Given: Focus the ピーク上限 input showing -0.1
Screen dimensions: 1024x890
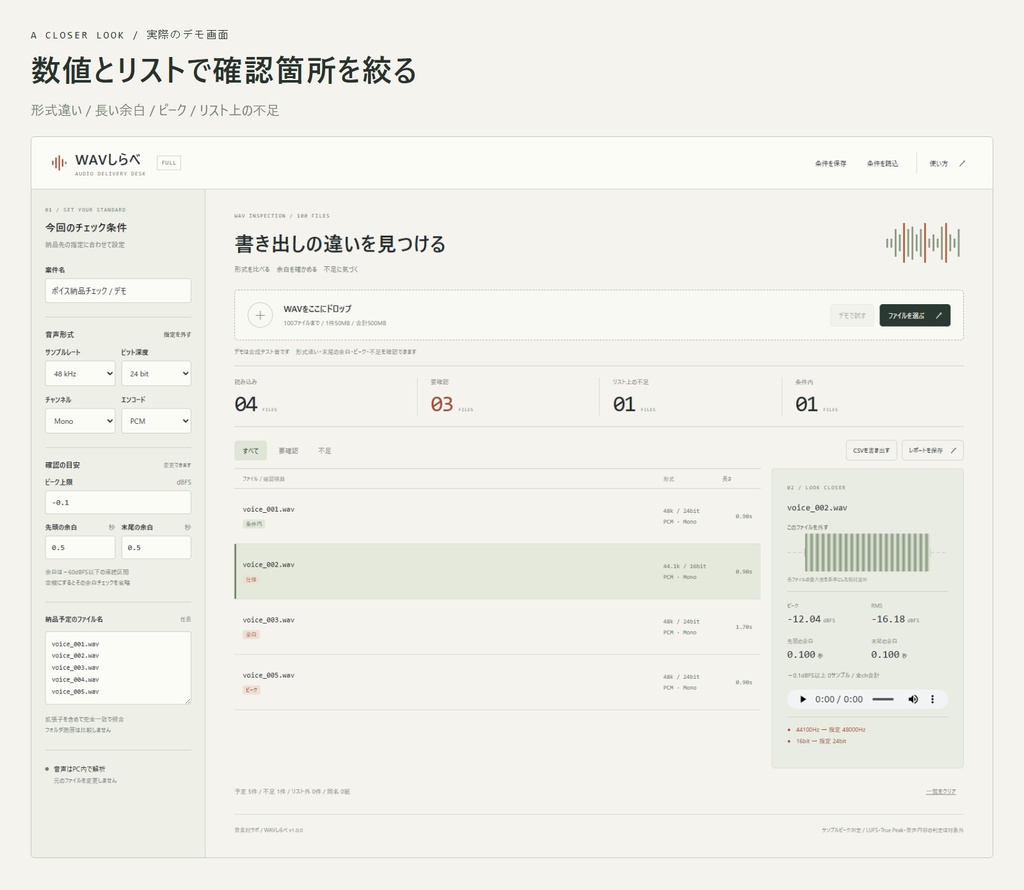Looking at the screenshot, I should point(118,502).
